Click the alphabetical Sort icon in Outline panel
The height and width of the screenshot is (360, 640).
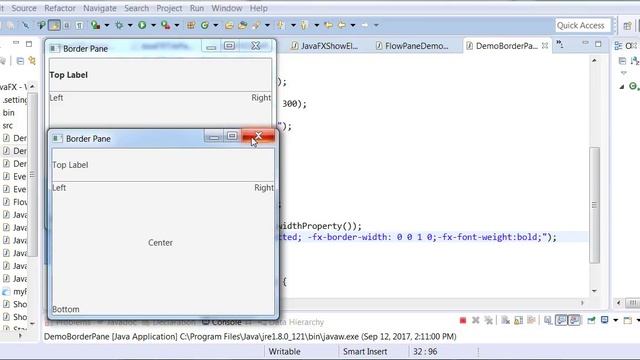(x=635, y=61)
